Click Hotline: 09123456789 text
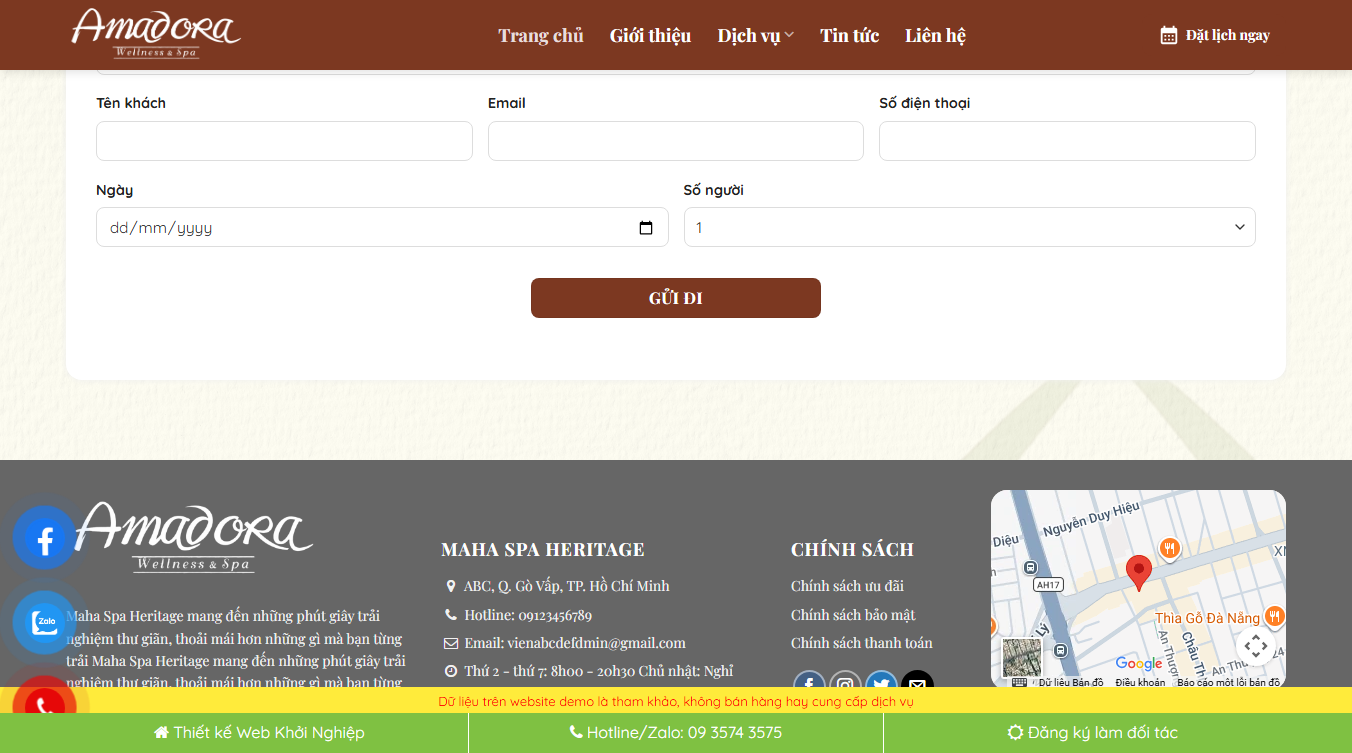 click(528, 615)
